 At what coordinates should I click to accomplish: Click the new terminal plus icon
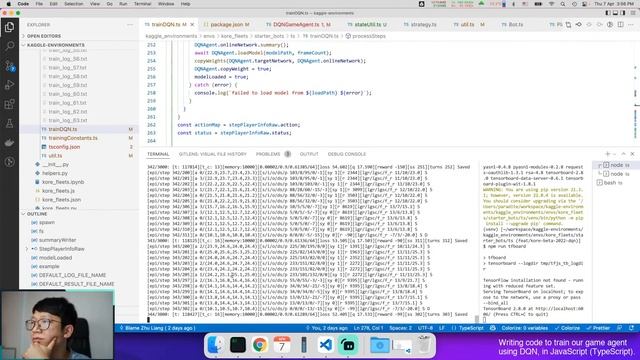pyautogui.click(x=607, y=154)
